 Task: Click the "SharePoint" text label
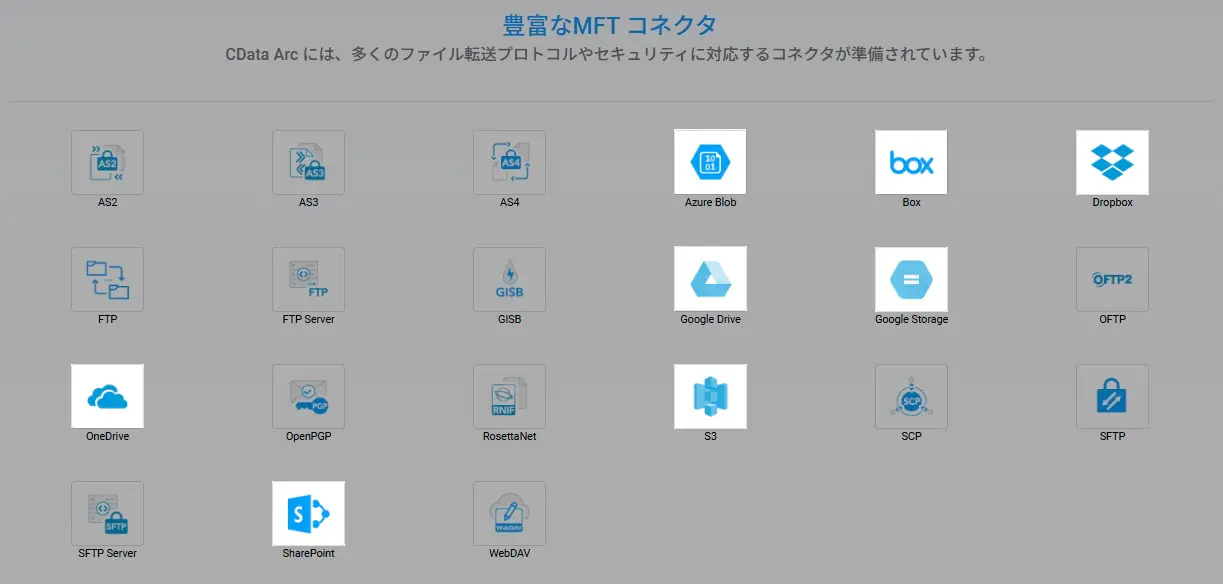(x=308, y=553)
